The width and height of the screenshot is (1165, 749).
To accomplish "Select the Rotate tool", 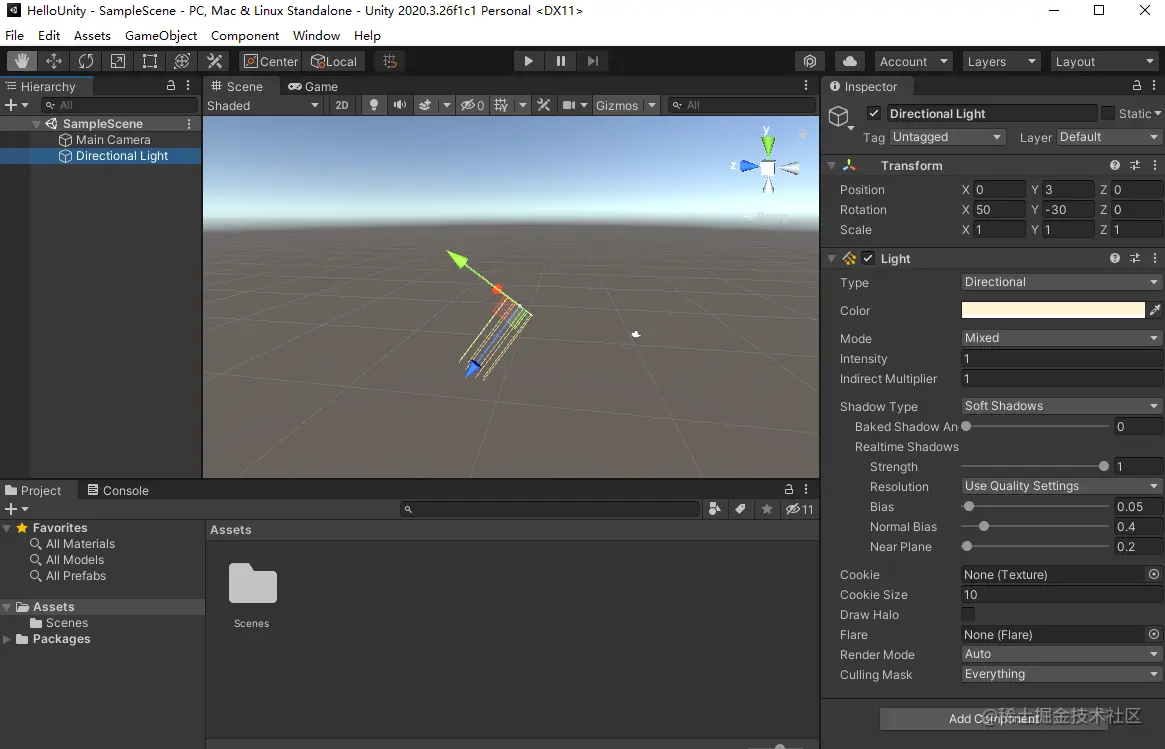I will point(85,61).
